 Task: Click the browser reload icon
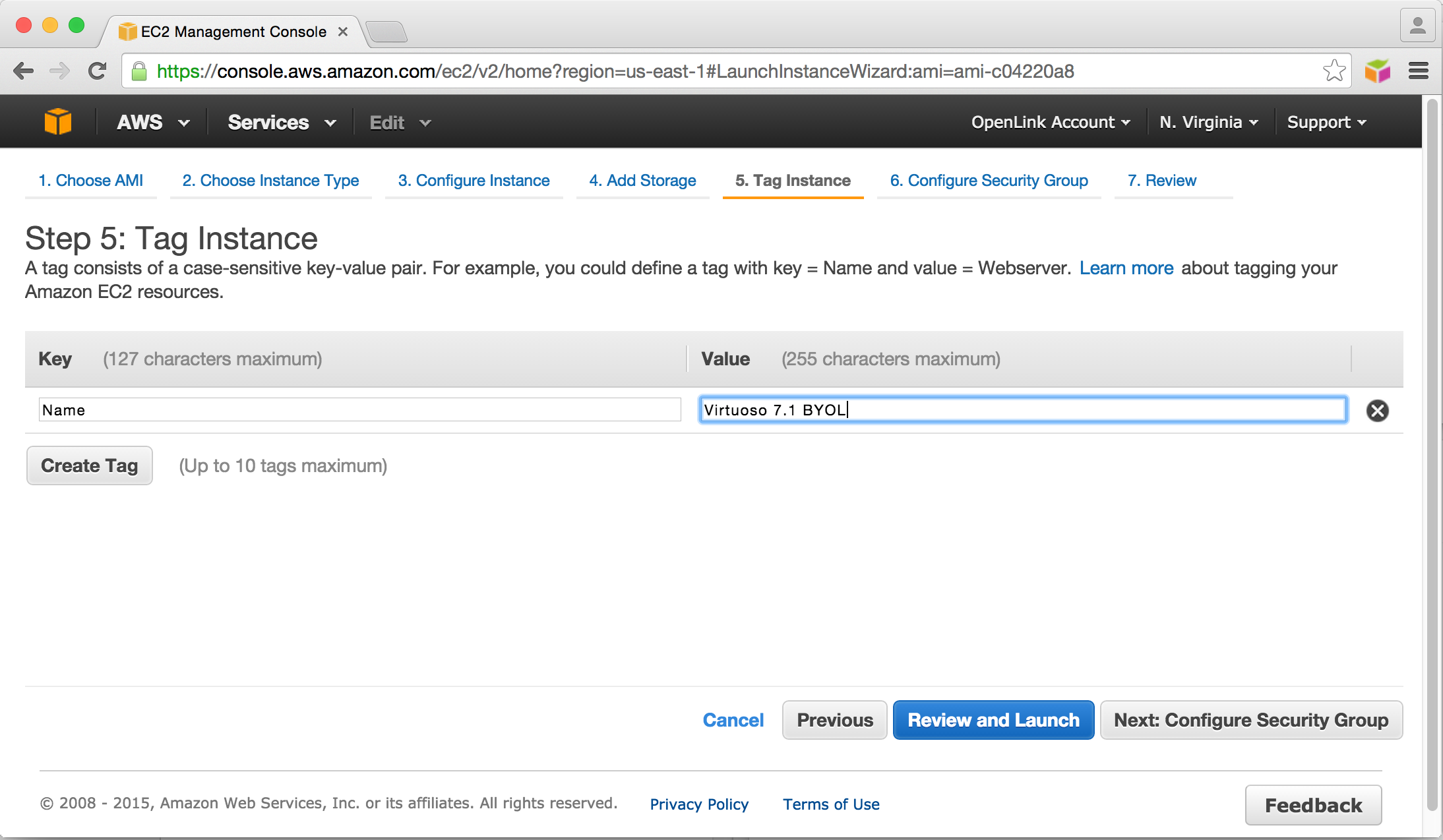98,71
